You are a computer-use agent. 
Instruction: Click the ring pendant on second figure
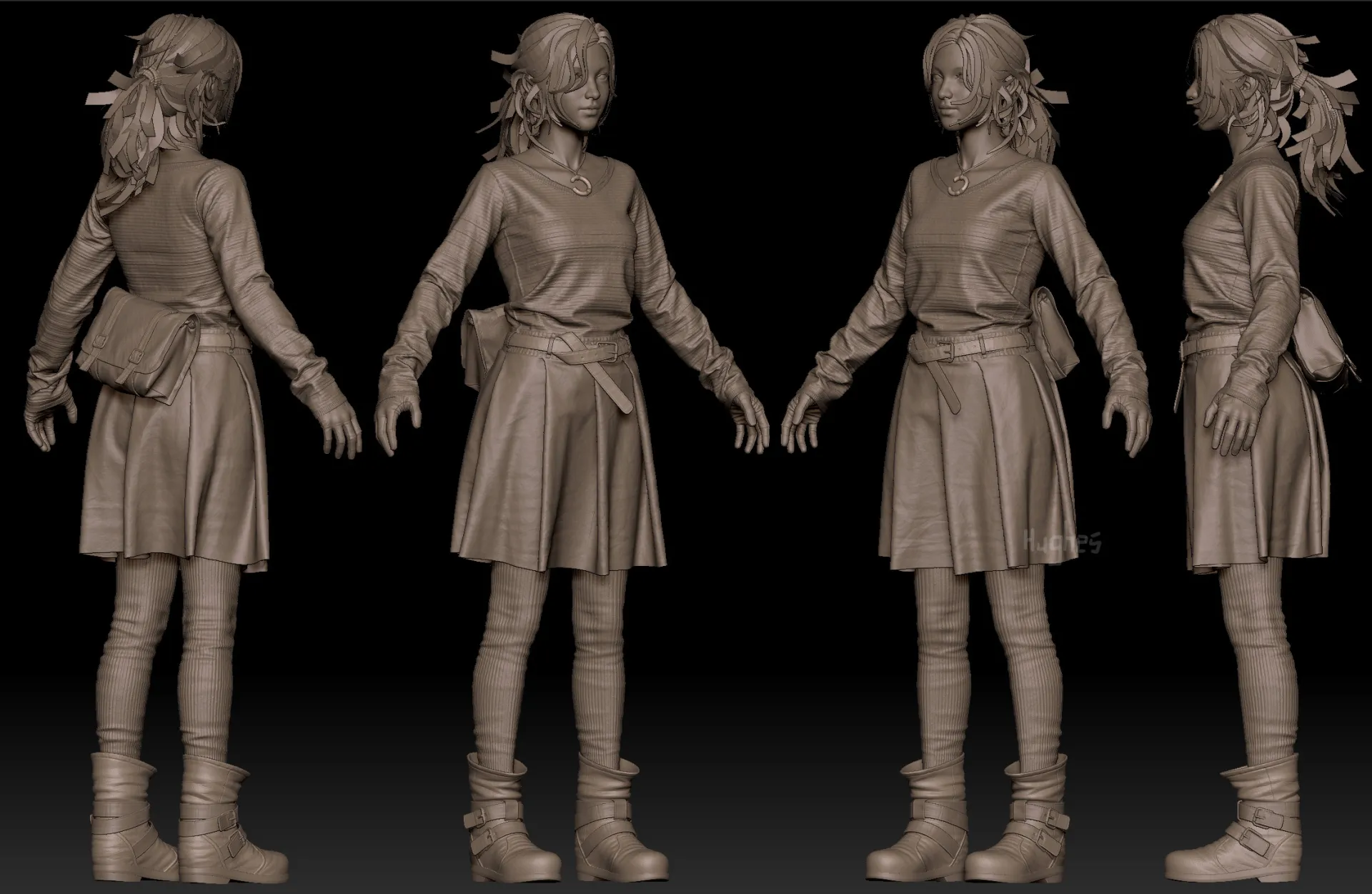[x=579, y=184]
